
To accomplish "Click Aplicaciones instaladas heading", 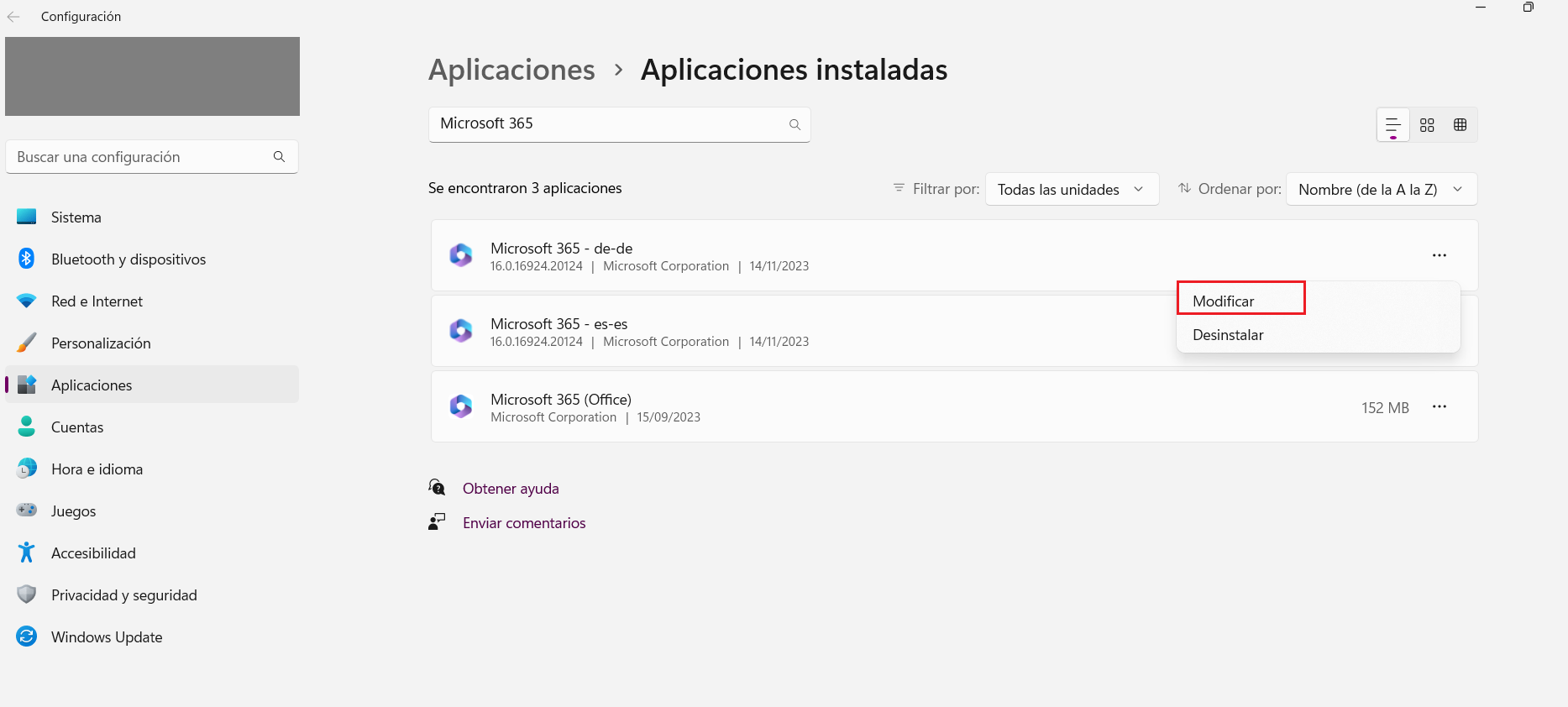I will [794, 70].
